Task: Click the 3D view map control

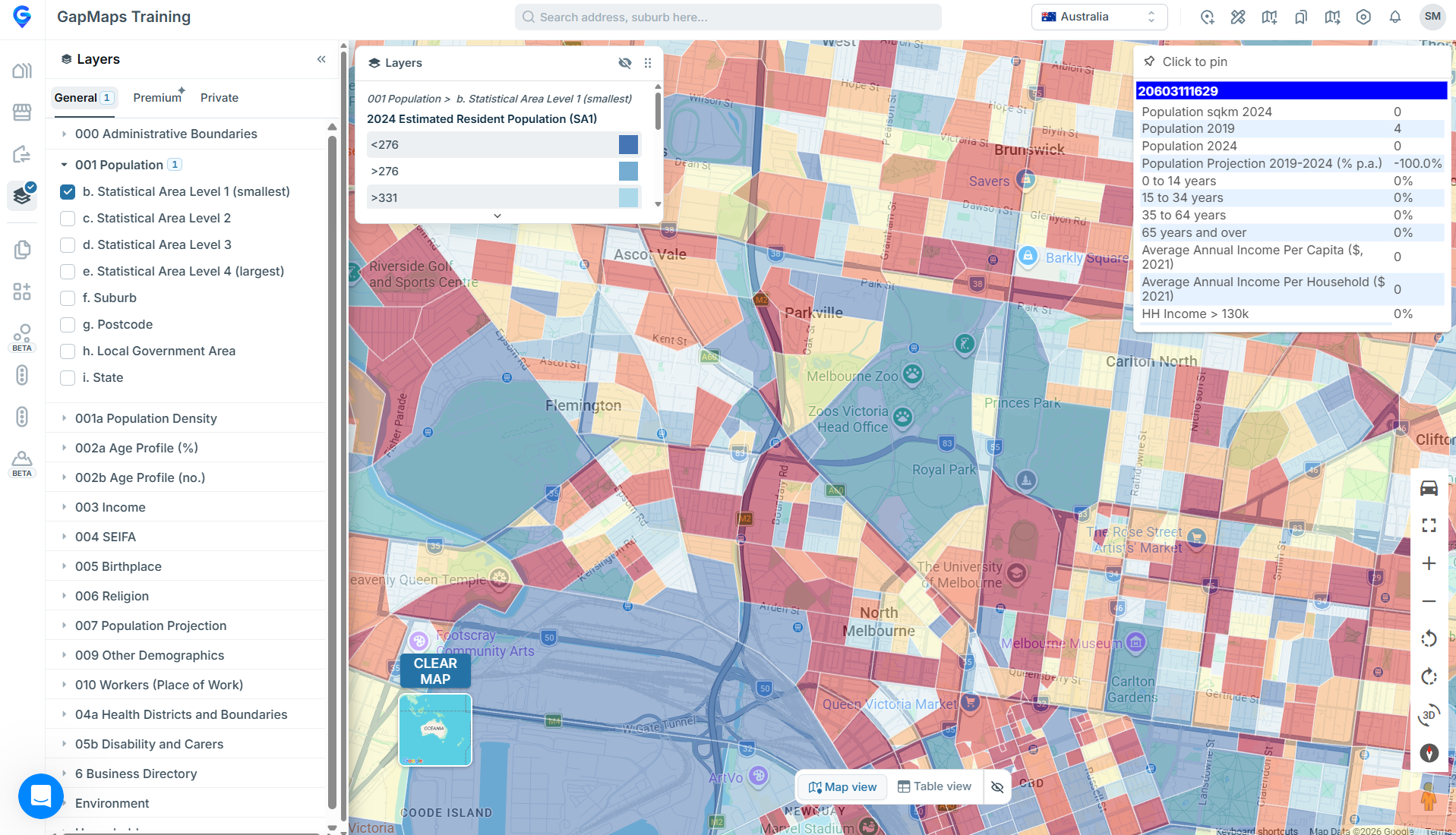Action: click(1429, 714)
